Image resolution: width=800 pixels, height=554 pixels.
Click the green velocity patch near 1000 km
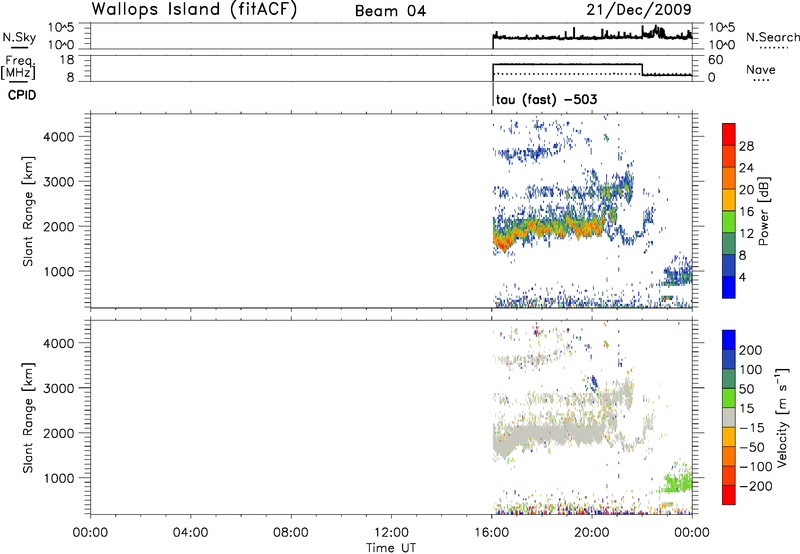[678, 482]
